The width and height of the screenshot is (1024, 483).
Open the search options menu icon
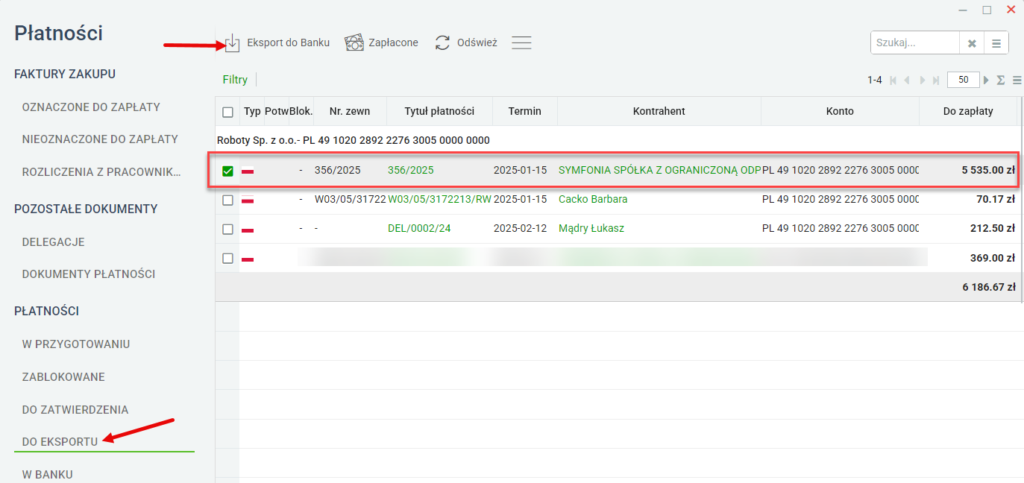pyautogui.click(x=996, y=44)
